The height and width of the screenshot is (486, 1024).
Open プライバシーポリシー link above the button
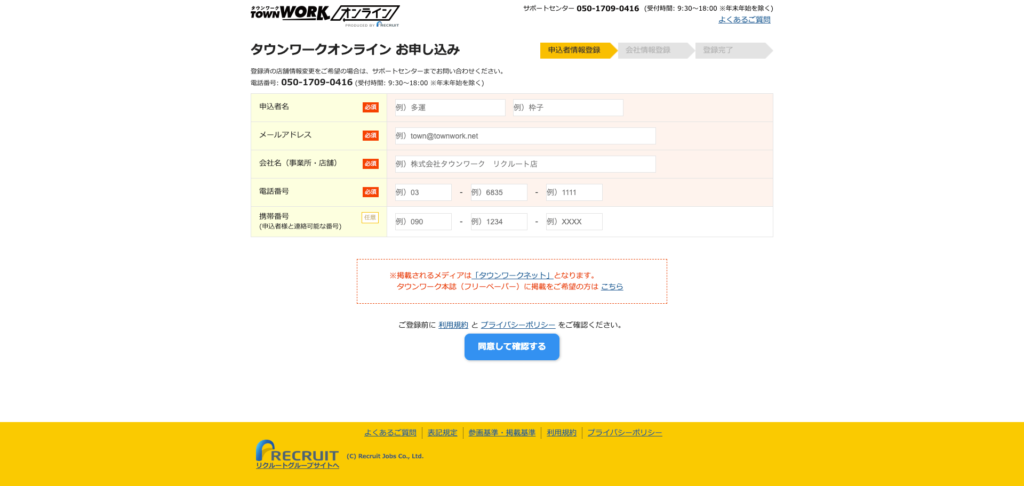tap(518, 325)
